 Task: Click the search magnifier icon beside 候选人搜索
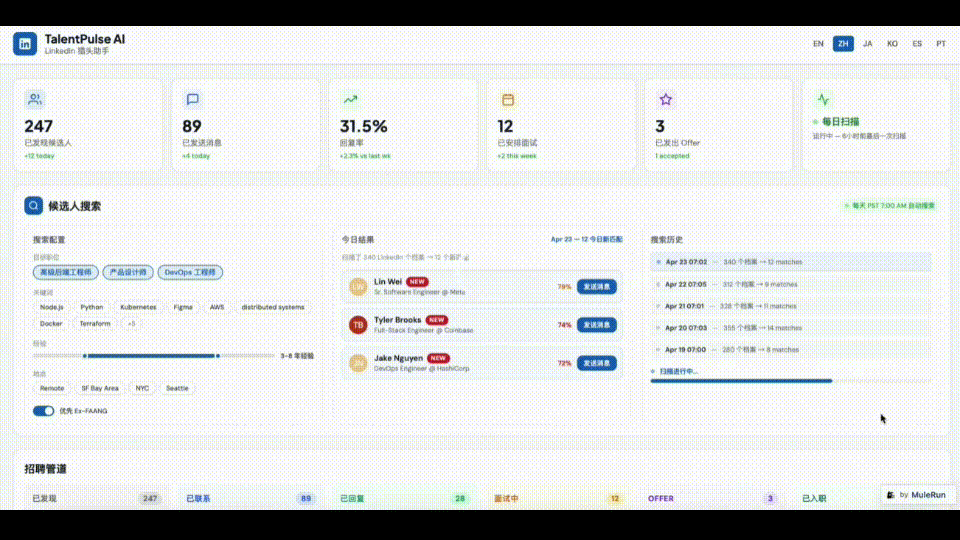[34, 206]
